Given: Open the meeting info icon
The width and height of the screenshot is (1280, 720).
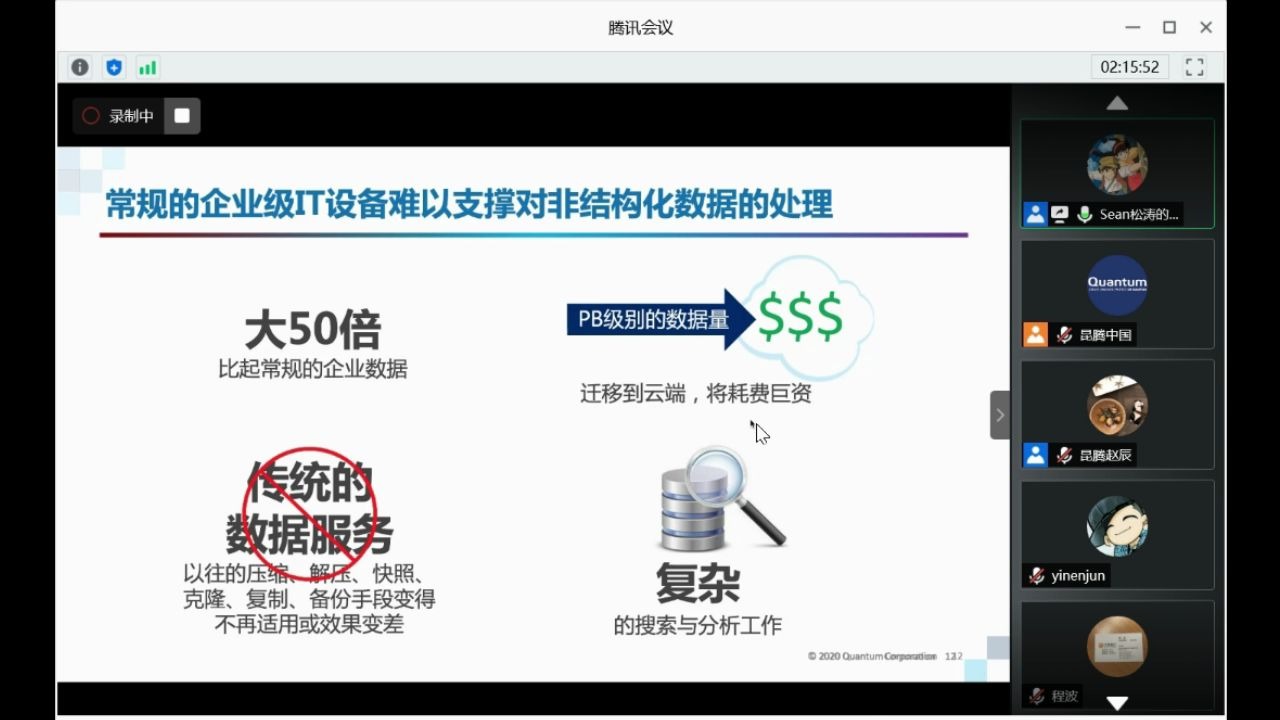Looking at the screenshot, I should 79,67.
